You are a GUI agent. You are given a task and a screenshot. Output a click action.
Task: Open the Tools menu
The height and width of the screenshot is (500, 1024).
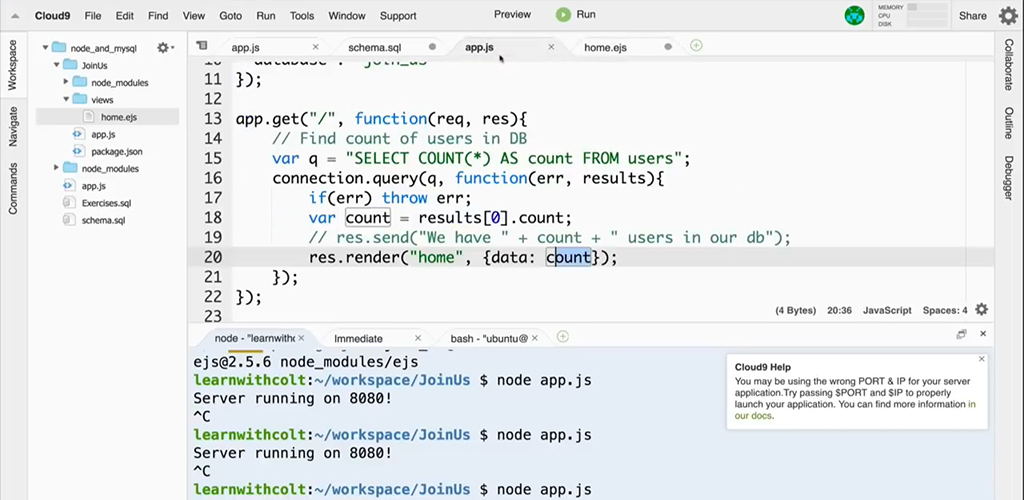point(301,16)
